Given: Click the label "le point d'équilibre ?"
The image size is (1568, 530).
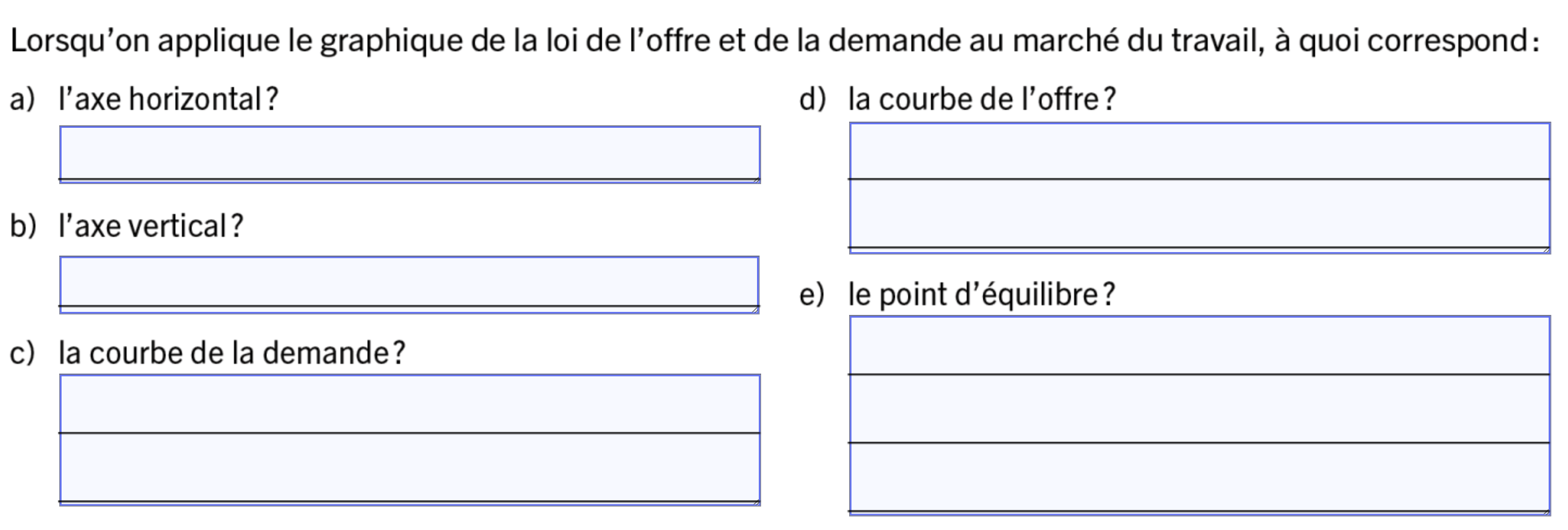Looking at the screenshot, I should [x=981, y=295].
